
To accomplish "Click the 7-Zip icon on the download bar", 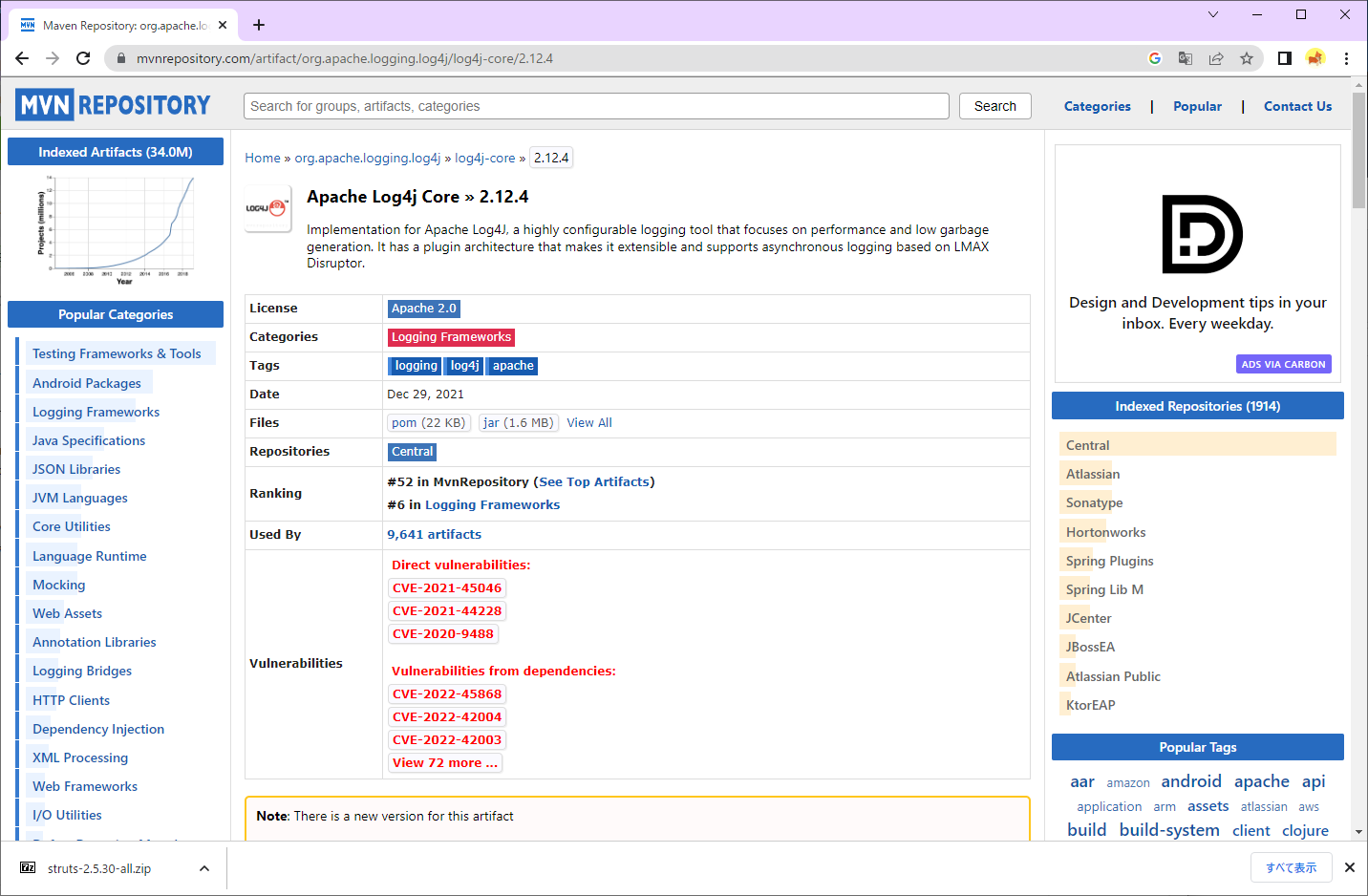I will [x=28, y=868].
